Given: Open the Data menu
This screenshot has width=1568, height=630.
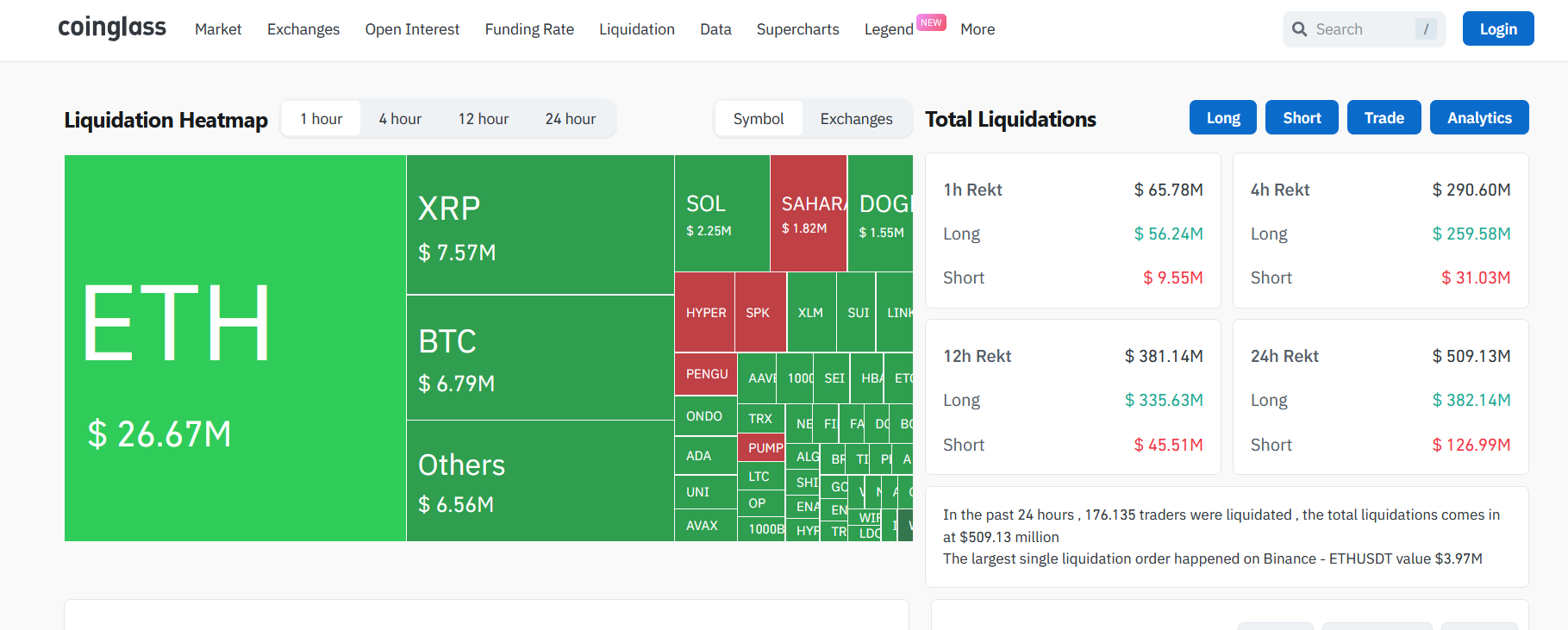Looking at the screenshot, I should pos(715,29).
